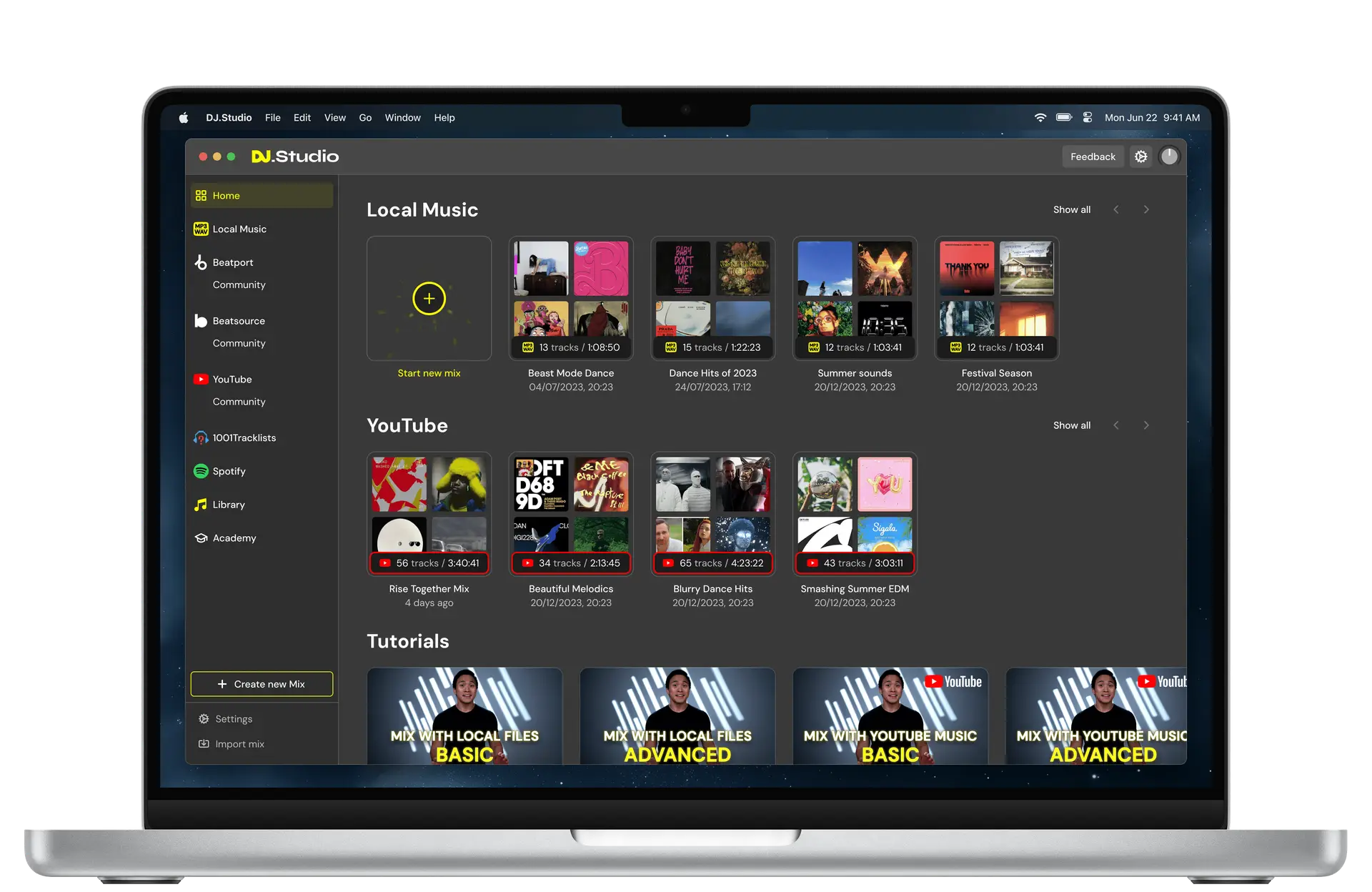Click the 15 tracks / 1:22:23 label
Viewport: 1372px width, 892px height.
click(712, 347)
